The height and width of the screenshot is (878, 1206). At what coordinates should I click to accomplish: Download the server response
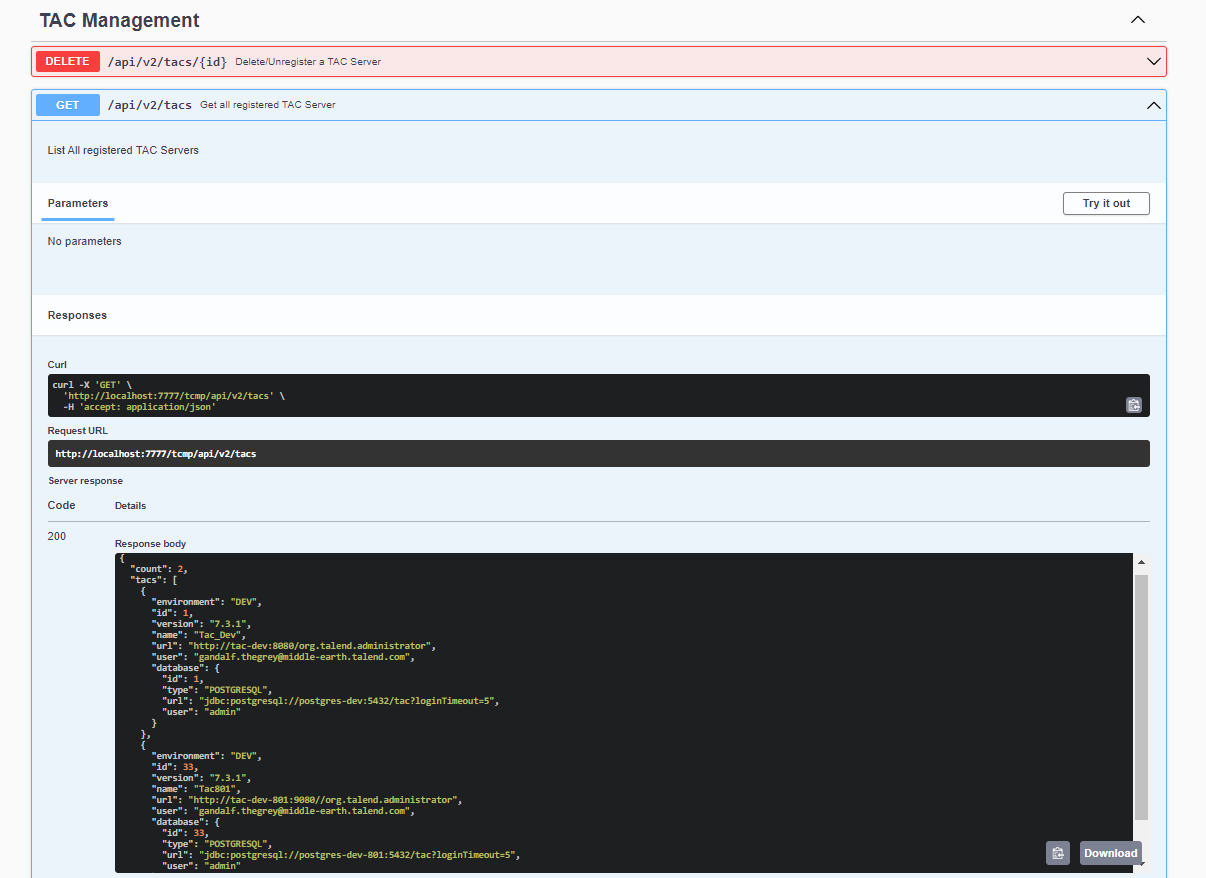click(1110, 852)
